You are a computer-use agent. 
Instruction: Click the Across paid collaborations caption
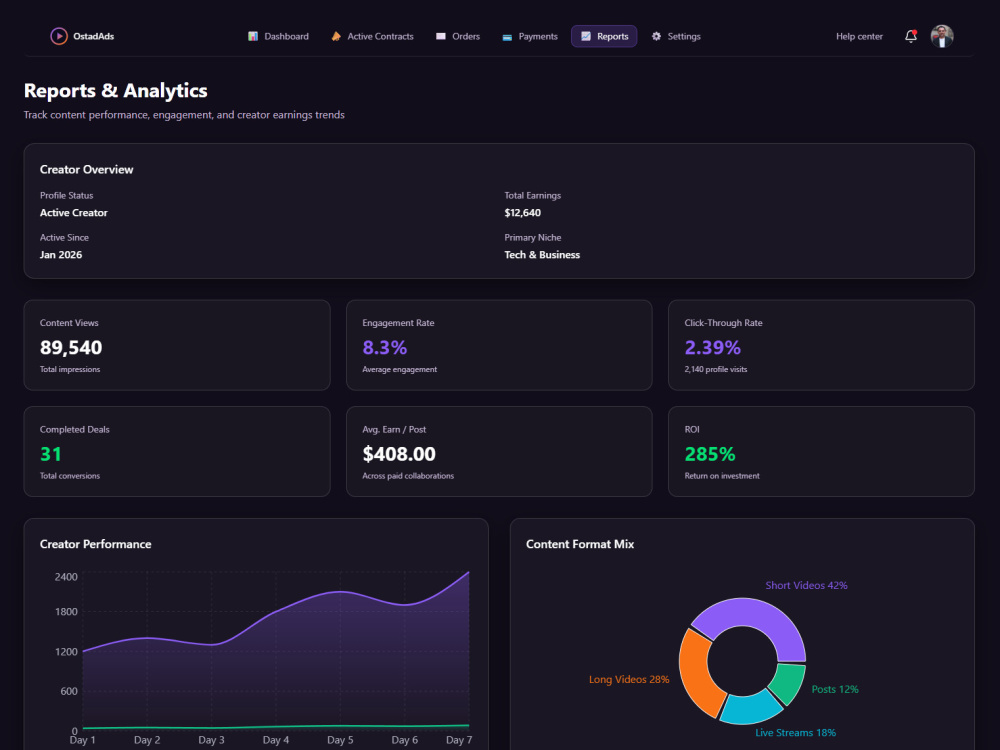click(408, 476)
